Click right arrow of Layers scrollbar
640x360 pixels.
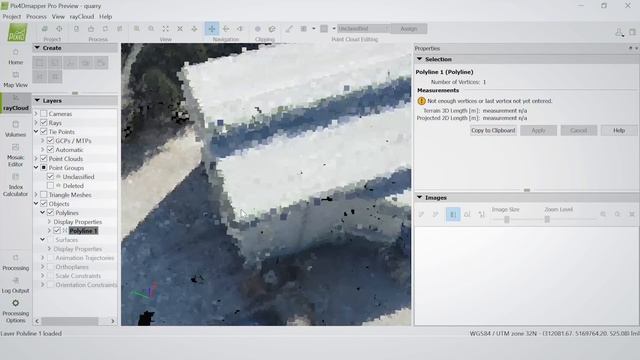pyautogui.click(x=113, y=321)
